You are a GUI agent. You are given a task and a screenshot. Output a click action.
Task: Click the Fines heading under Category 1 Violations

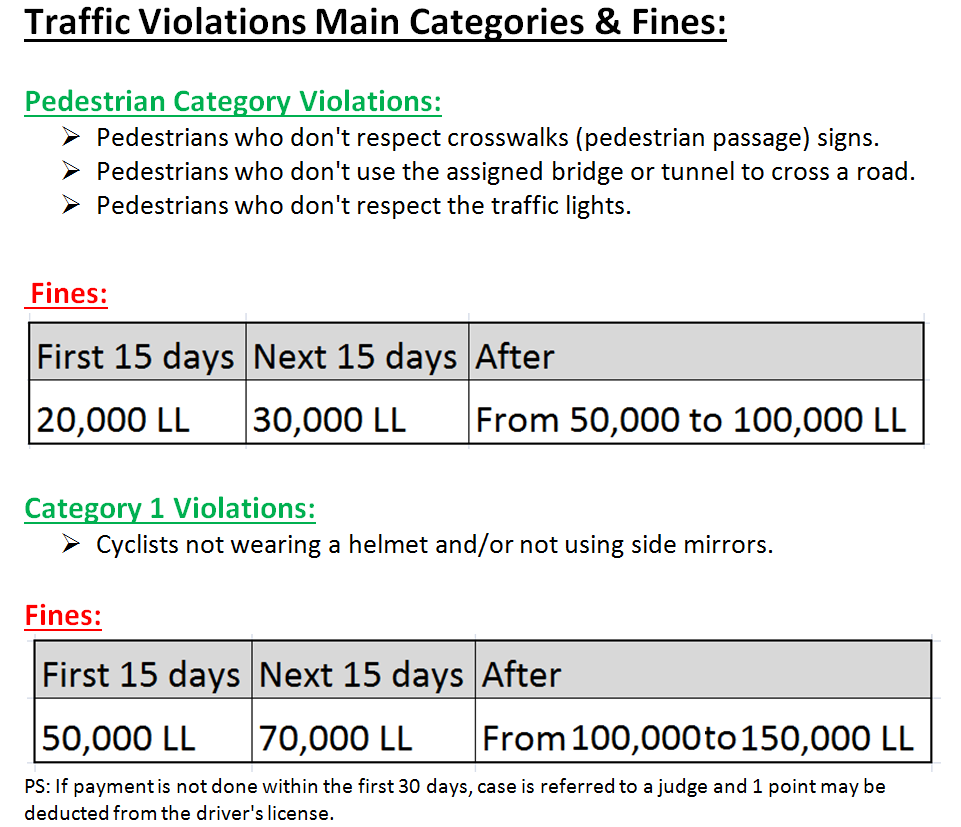pos(63,615)
